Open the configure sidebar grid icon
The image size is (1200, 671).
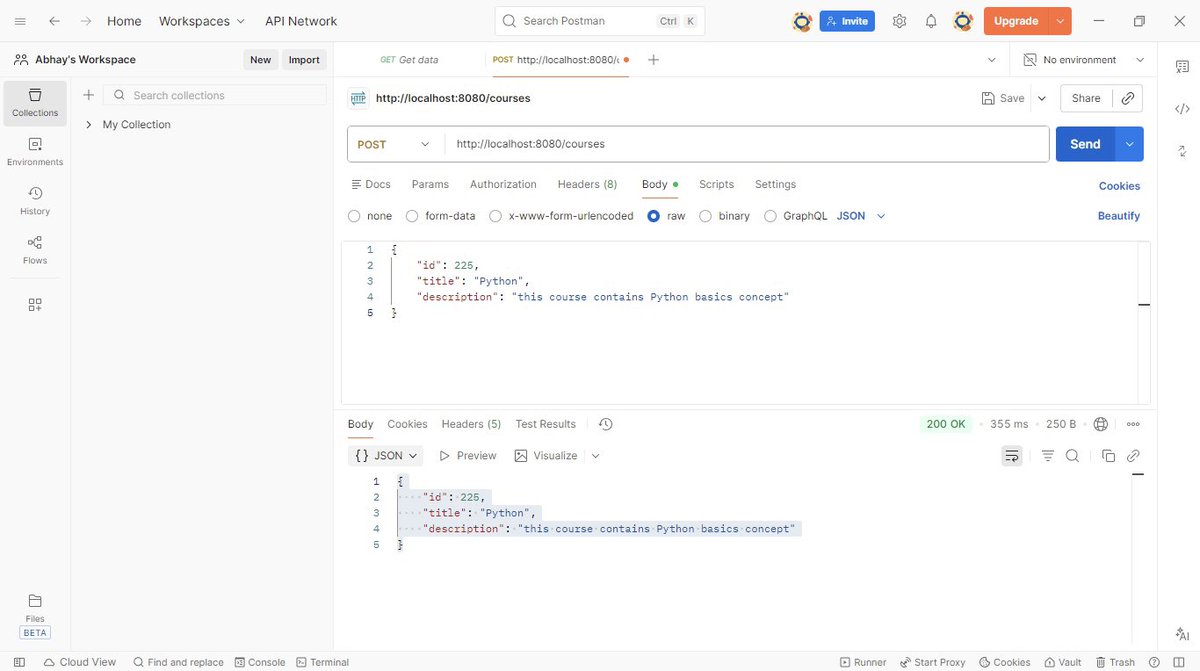click(35, 305)
